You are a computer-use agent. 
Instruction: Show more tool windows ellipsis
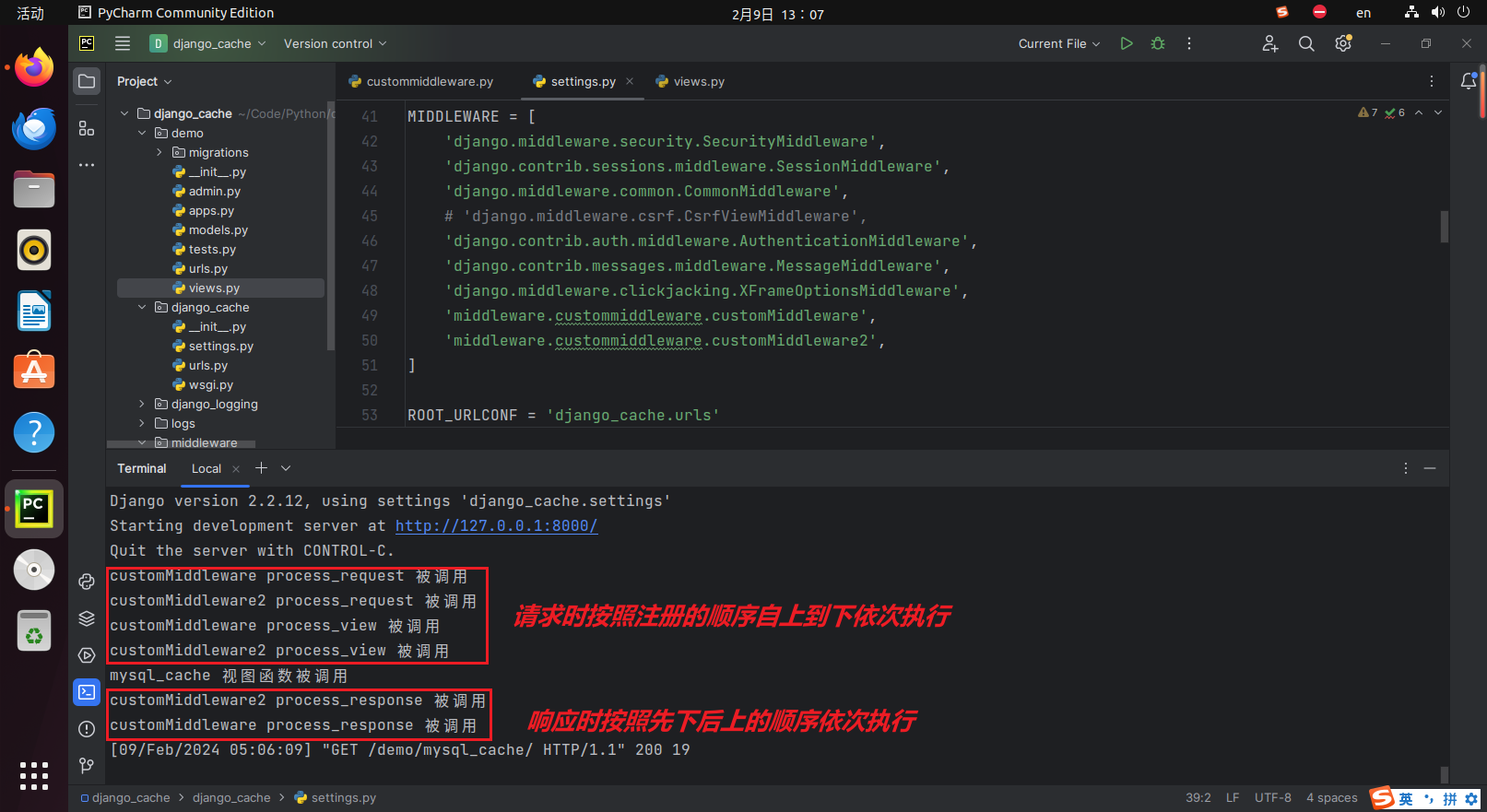click(87, 165)
